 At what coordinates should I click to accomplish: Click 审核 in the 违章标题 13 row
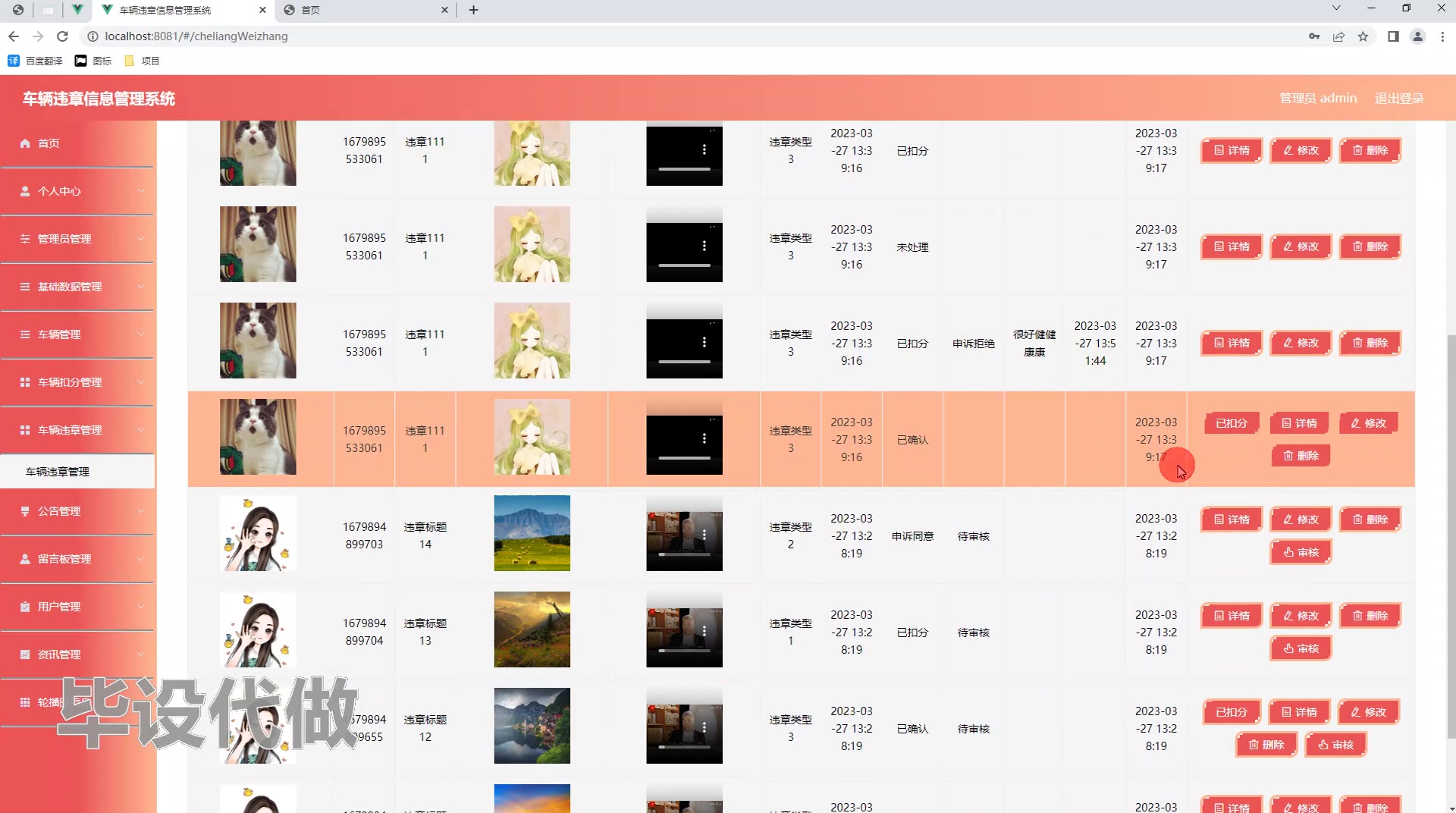pyautogui.click(x=1301, y=648)
